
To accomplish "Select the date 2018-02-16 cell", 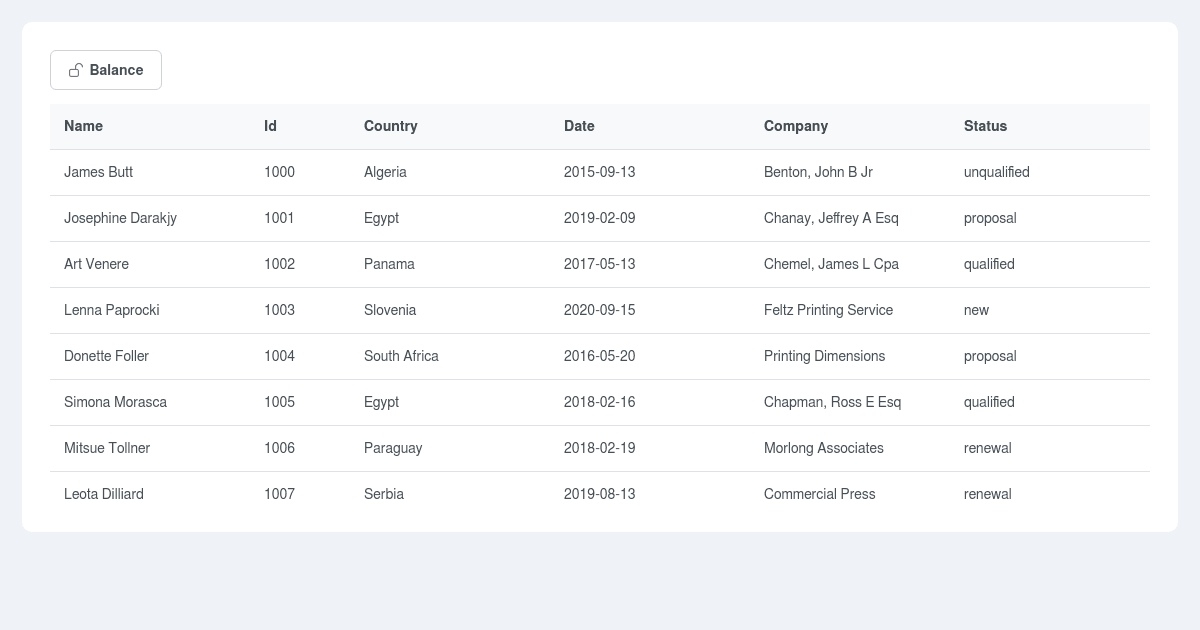I will [599, 402].
